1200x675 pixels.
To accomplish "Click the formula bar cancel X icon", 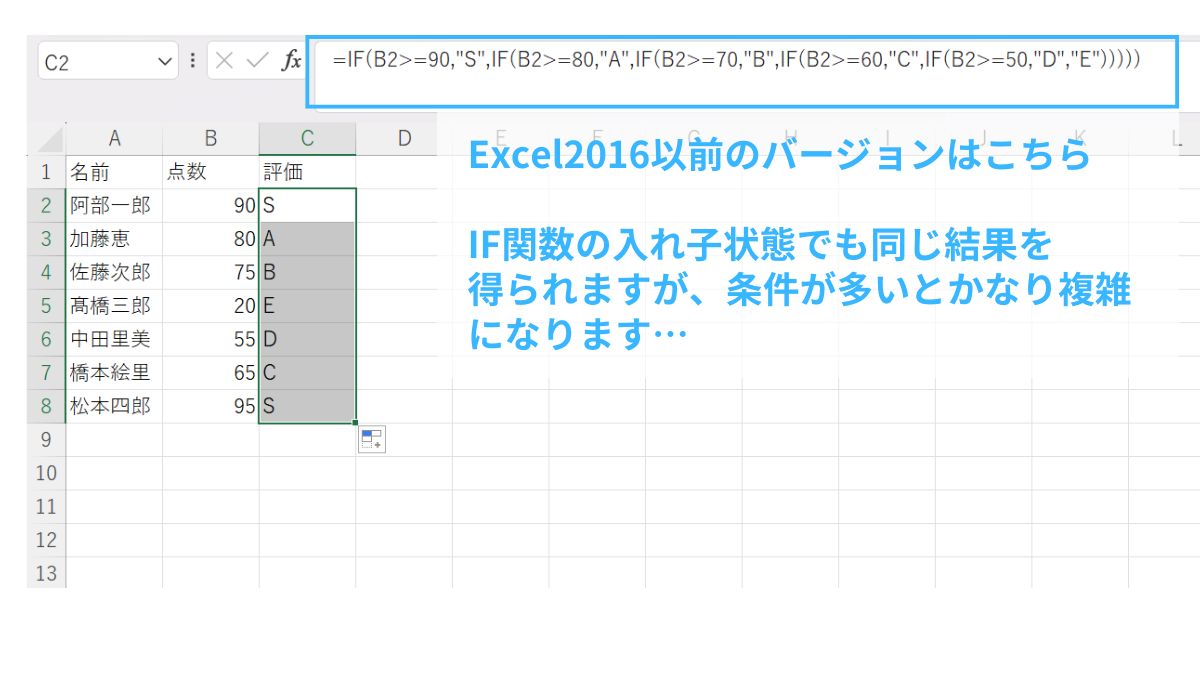I will tap(223, 61).
